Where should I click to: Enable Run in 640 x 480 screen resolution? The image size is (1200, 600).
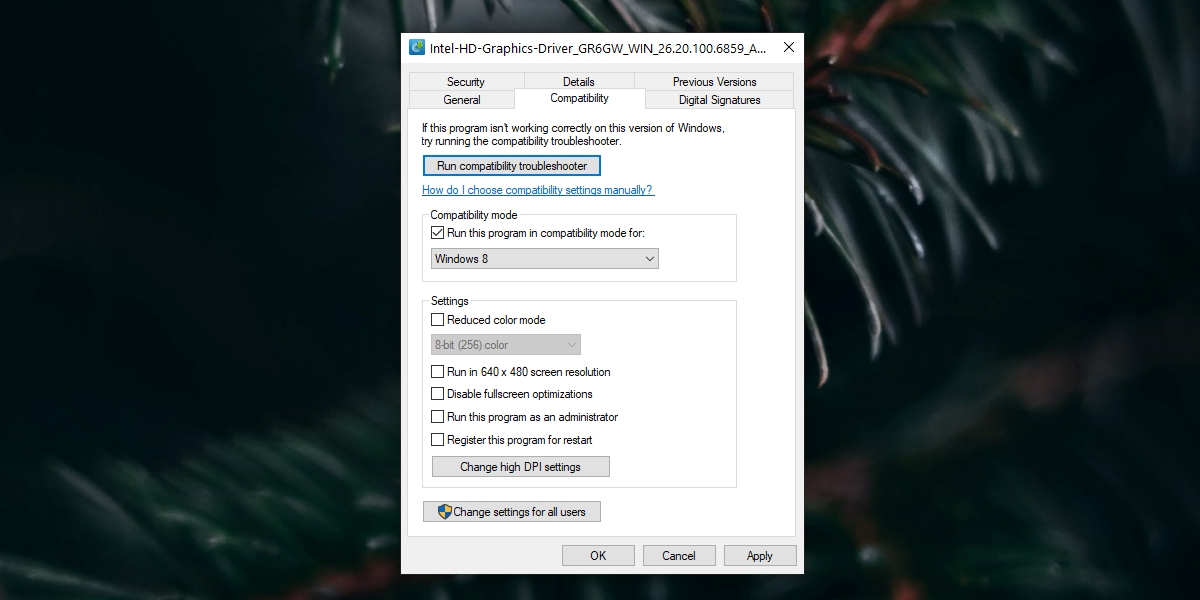point(437,372)
